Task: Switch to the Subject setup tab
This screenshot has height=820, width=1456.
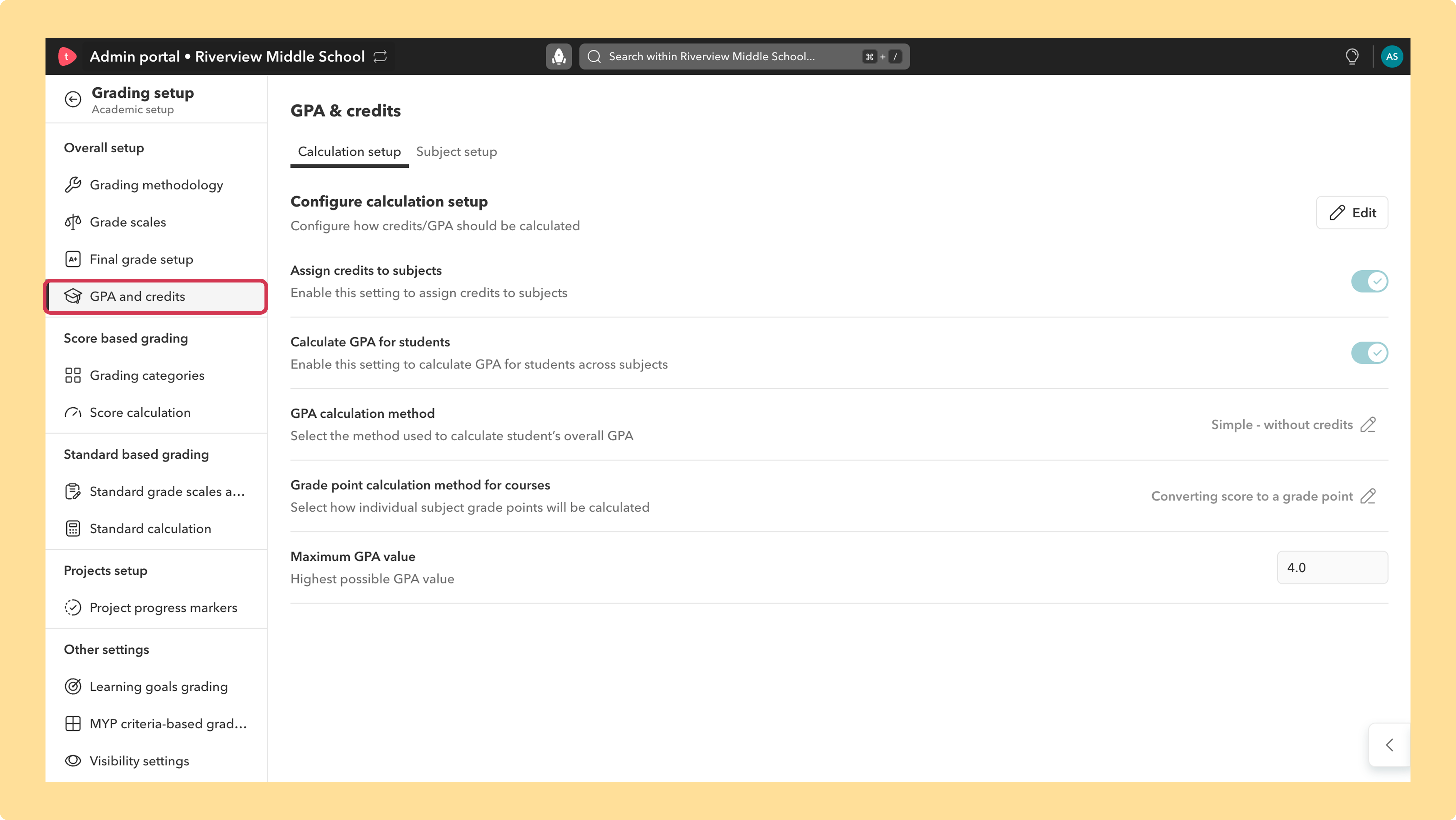Action: [x=457, y=151]
